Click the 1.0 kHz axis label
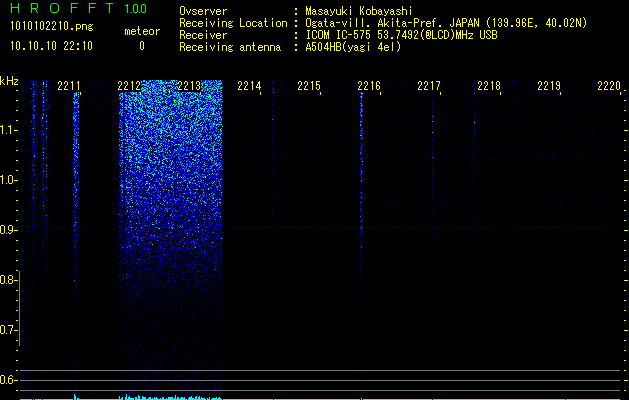The width and height of the screenshot is (629, 400). [8, 180]
